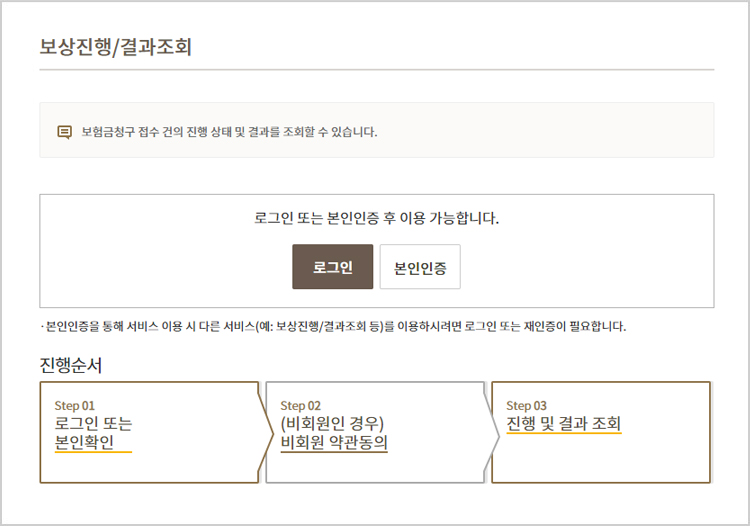Click the arrow between Step 02 and Step 03
The image size is (750, 526).
pyautogui.click(x=491, y=432)
